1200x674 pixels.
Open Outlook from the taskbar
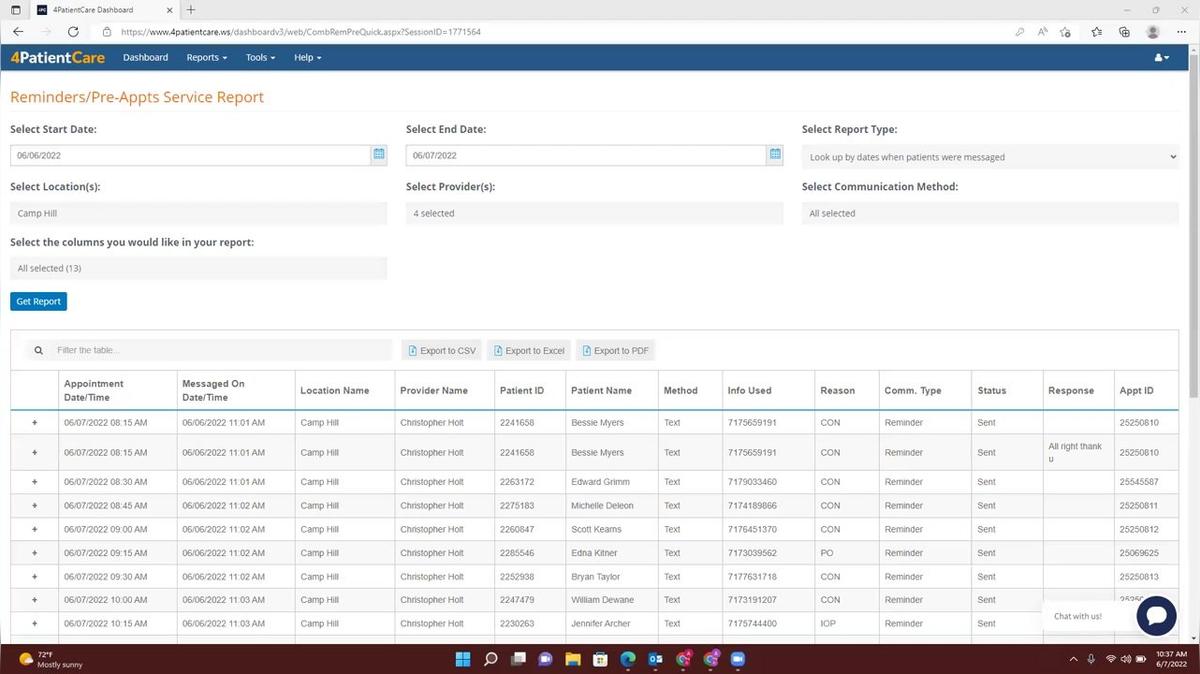tap(655, 659)
